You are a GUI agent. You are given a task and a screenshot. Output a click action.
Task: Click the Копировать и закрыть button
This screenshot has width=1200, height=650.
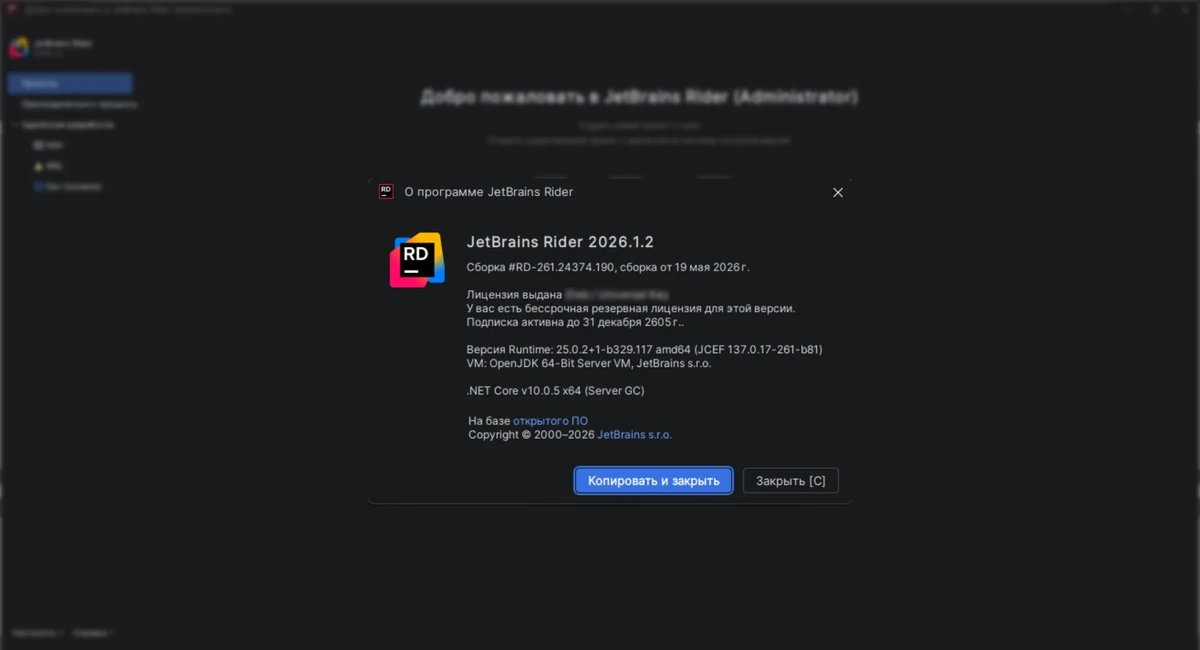(654, 481)
